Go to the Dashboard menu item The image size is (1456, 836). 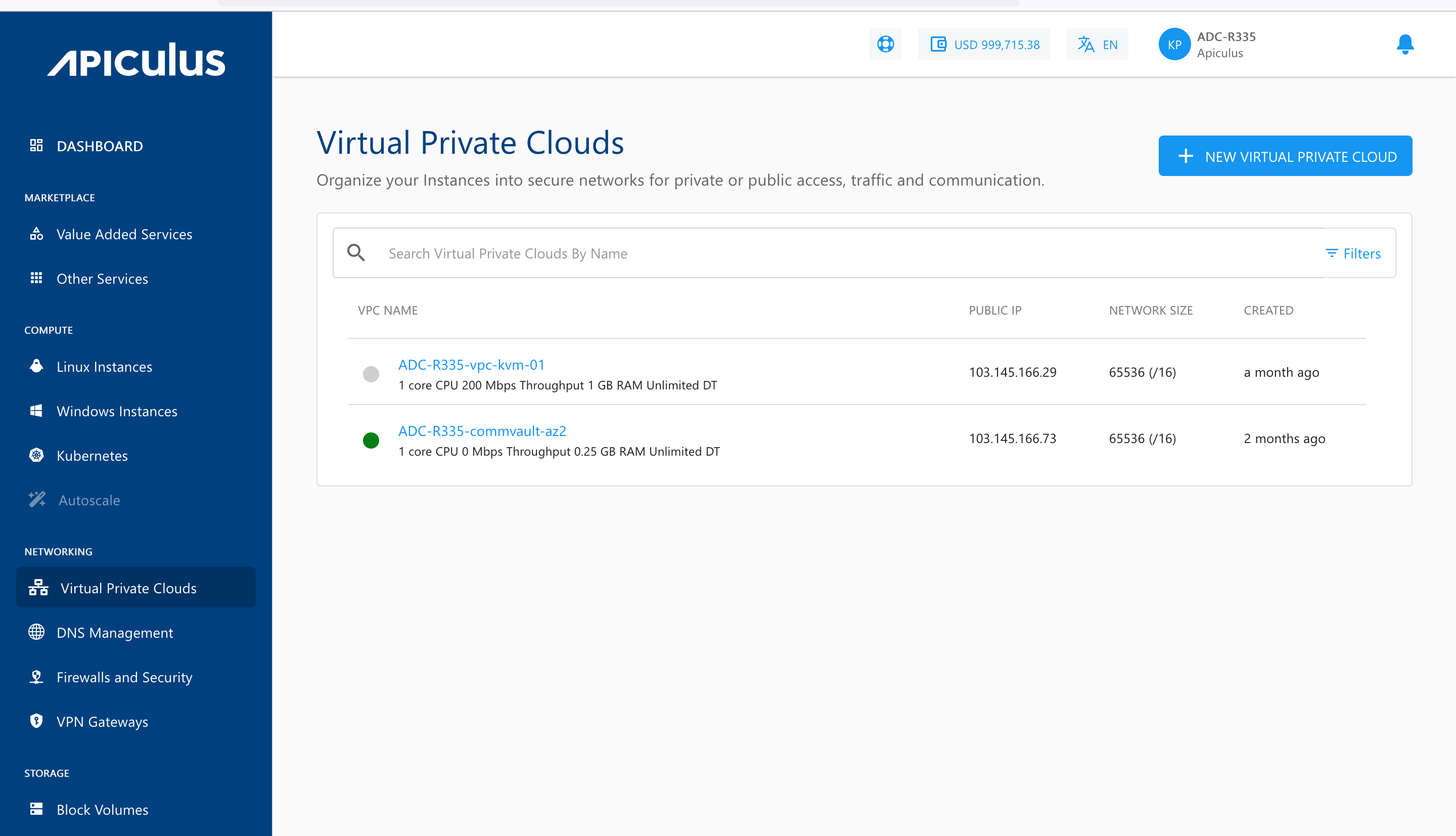coord(98,146)
